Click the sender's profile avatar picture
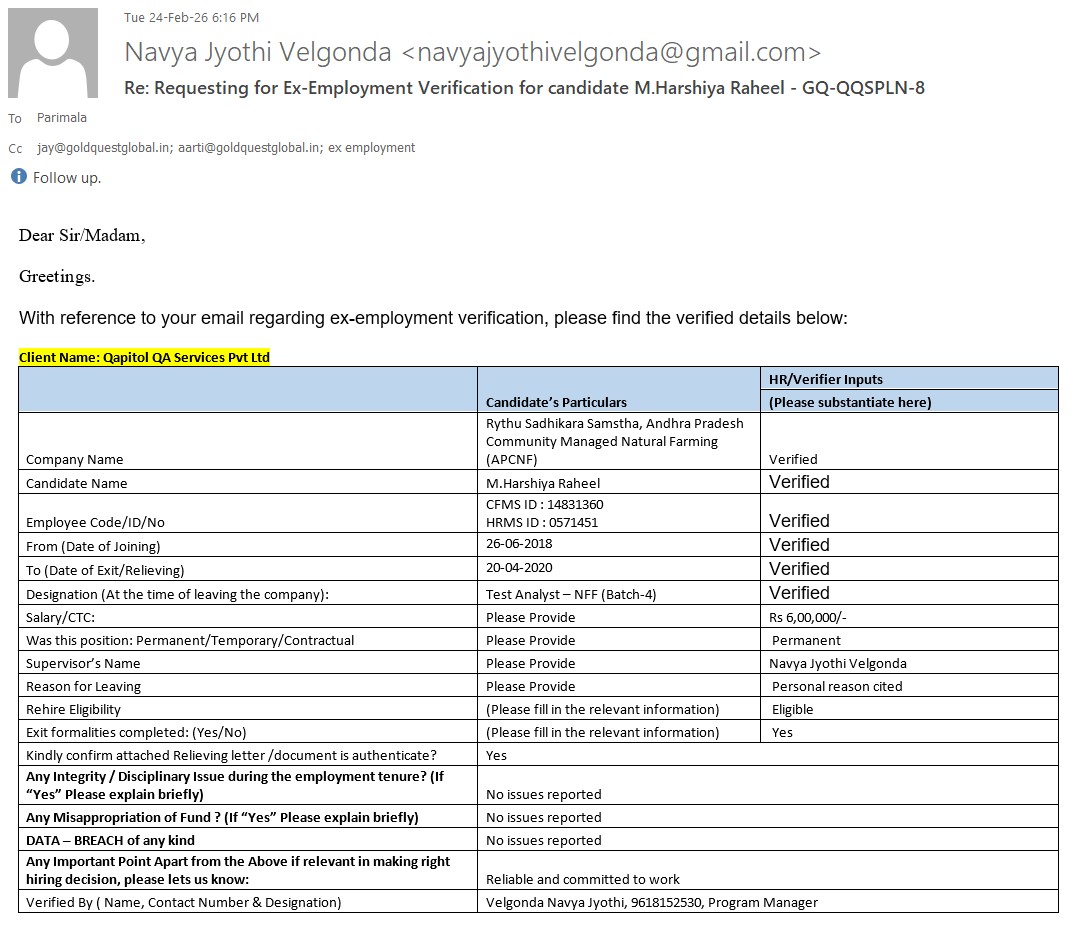 point(53,53)
